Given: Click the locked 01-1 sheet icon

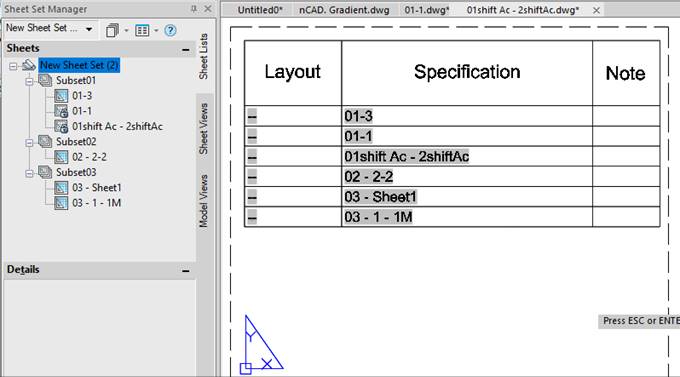Looking at the screenshot, I should pyautogui.click(x=61, y=111).
